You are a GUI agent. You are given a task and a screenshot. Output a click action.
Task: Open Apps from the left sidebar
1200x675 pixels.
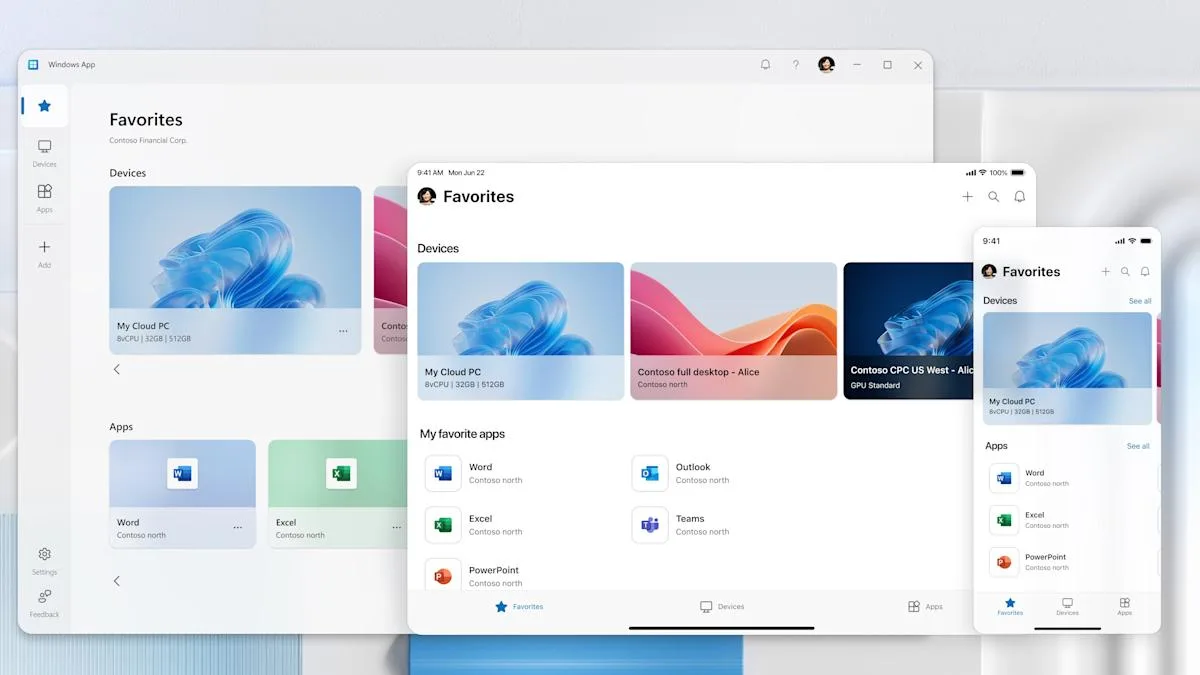pyautogui.click(x=43, y=198)
